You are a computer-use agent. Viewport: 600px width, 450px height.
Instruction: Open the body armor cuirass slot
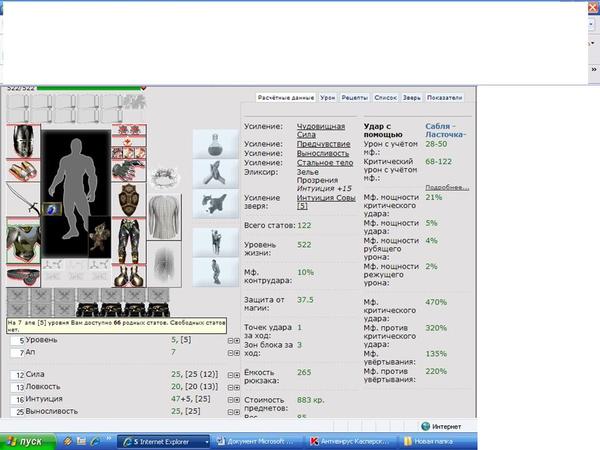pyautogui.click(x=23, y=241)
